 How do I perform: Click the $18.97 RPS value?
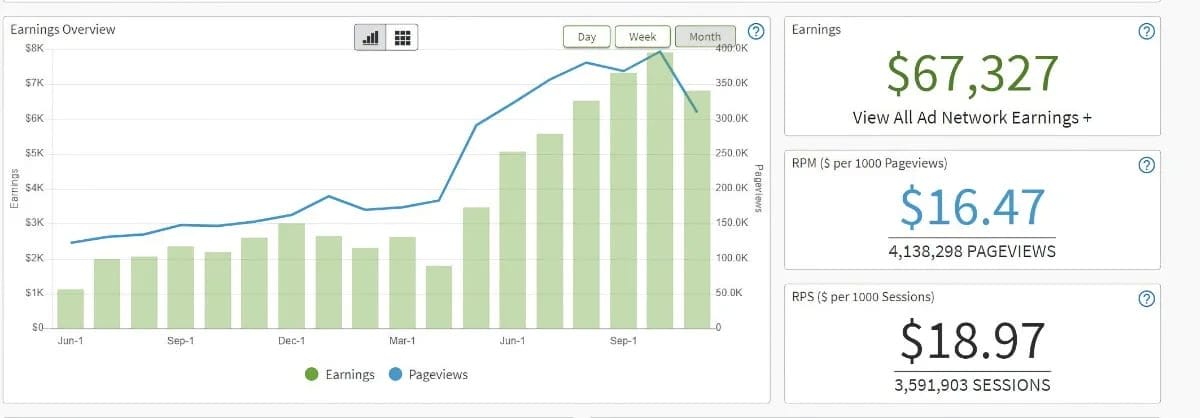pyautogui.click(x=972, y=341)
